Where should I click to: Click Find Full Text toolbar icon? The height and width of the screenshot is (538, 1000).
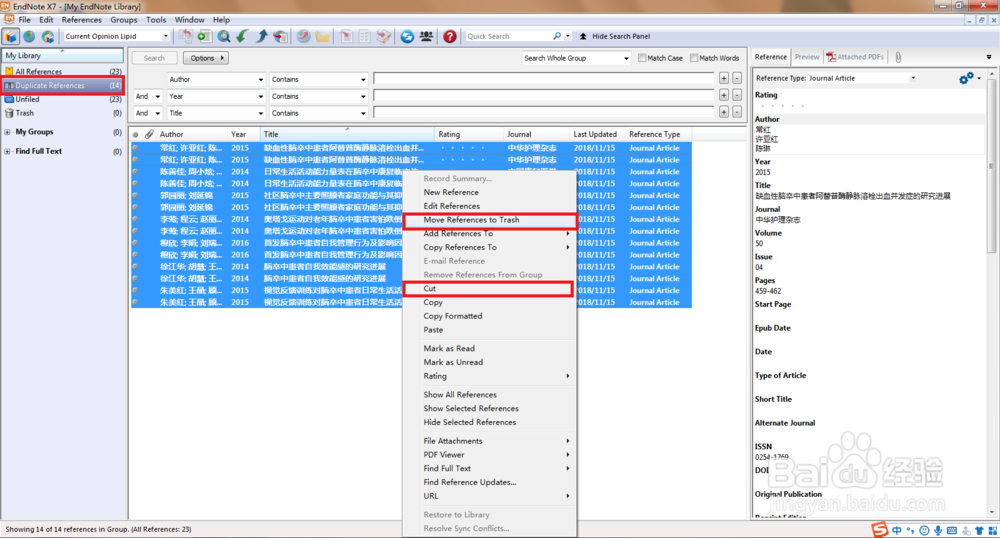pos(280,36)
